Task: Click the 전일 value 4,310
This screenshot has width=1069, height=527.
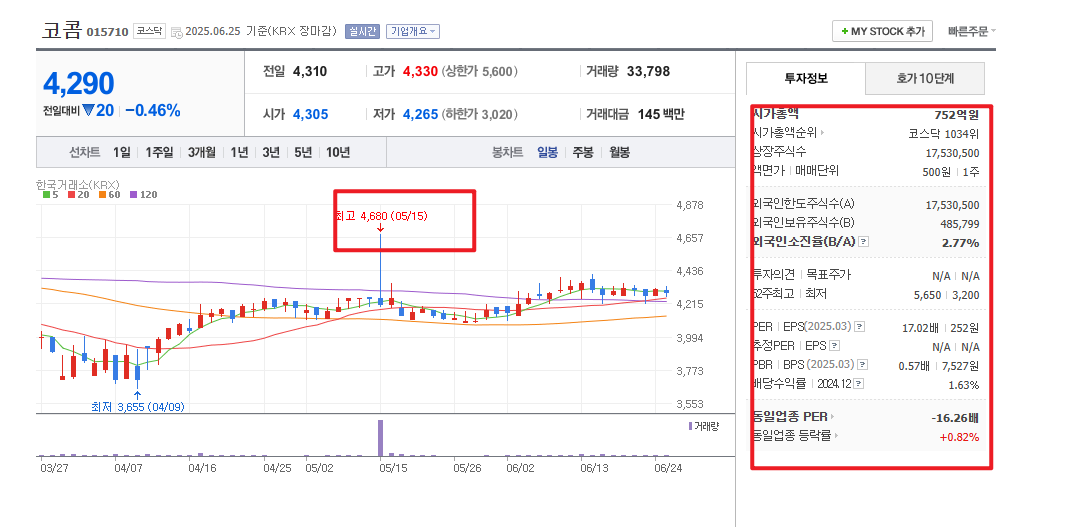Action: pos(310,71)
